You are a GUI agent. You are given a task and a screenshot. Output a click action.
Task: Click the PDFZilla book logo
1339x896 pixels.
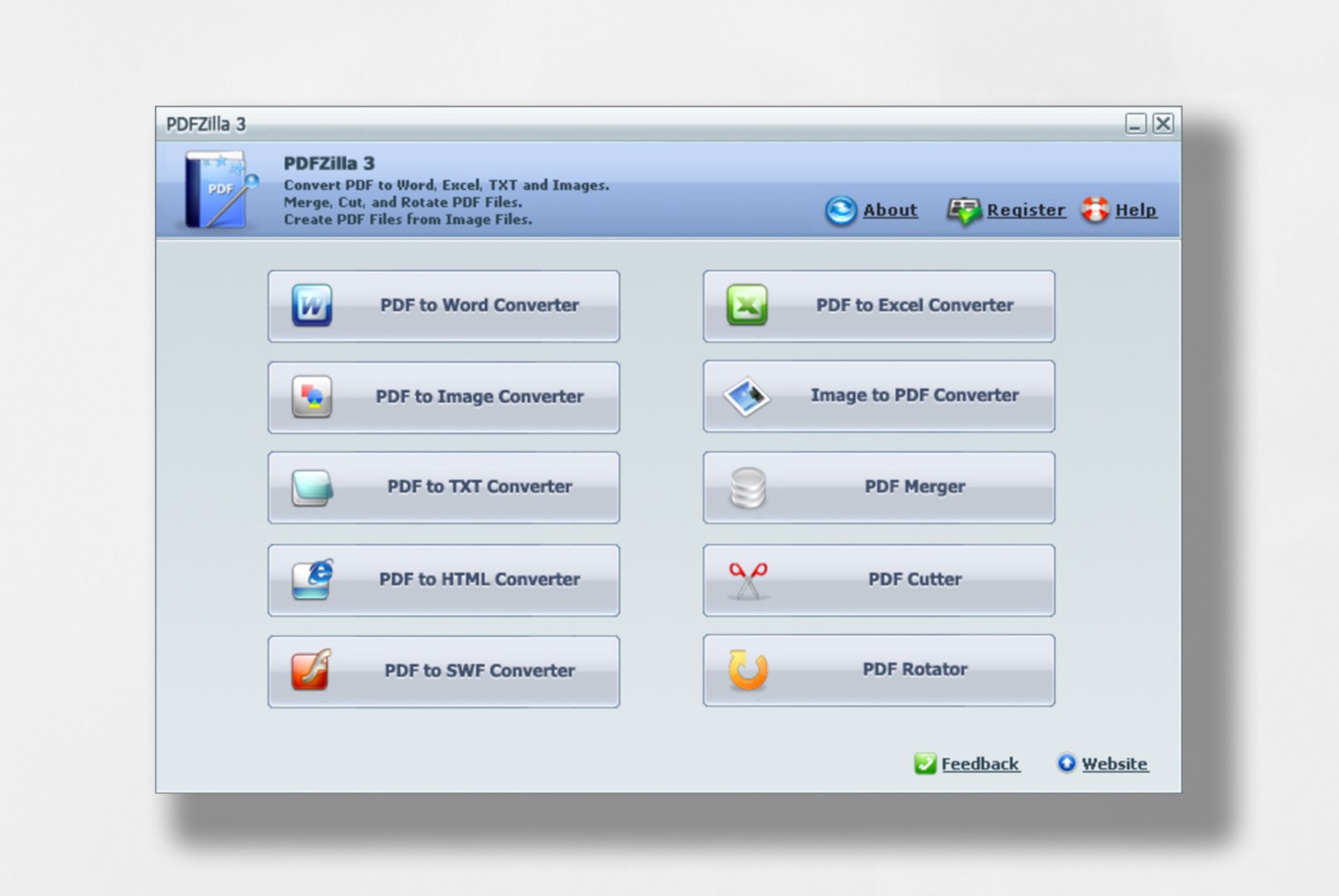217,190
